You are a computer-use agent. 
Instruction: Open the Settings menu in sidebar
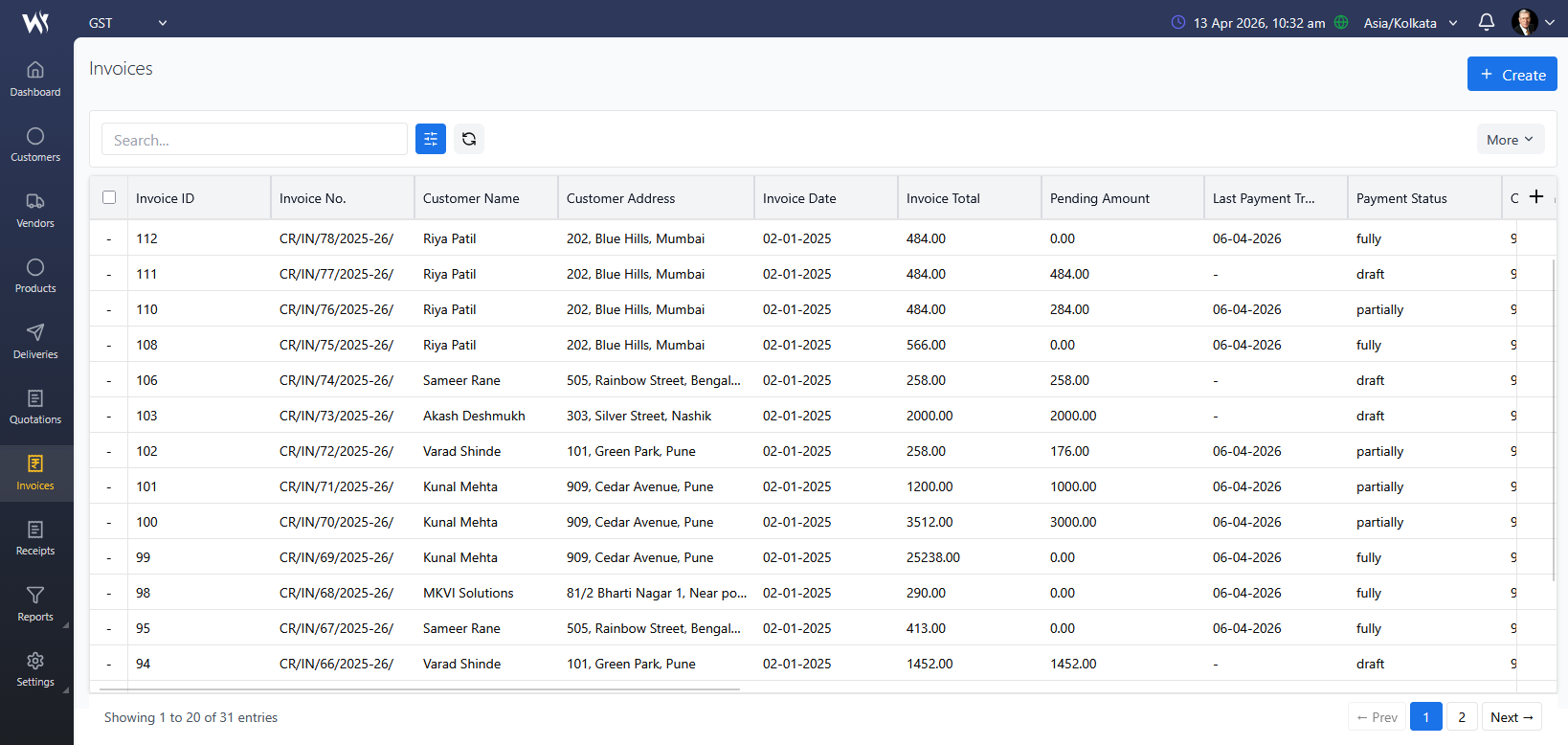35,669
